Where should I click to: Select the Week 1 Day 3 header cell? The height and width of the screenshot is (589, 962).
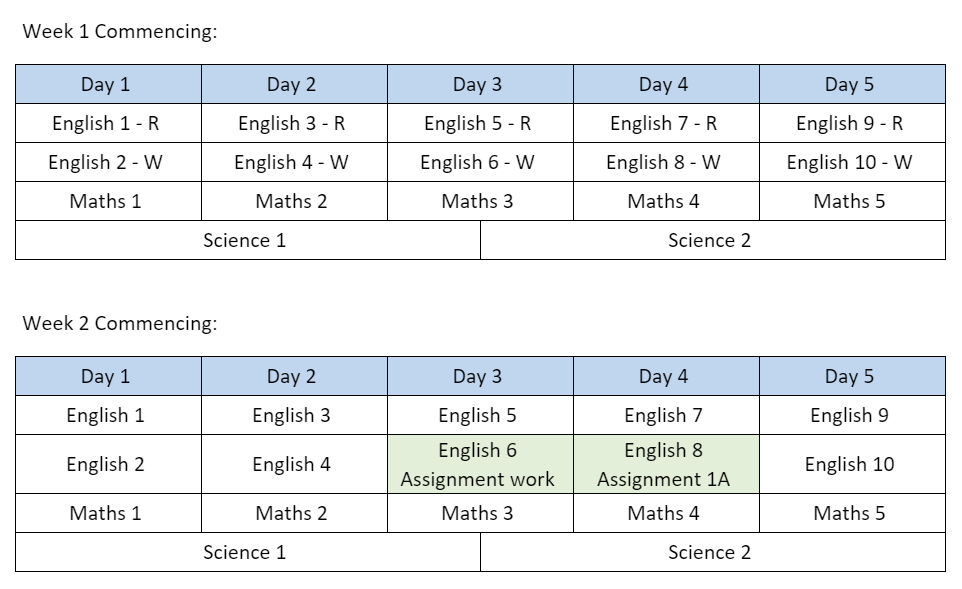480,84
